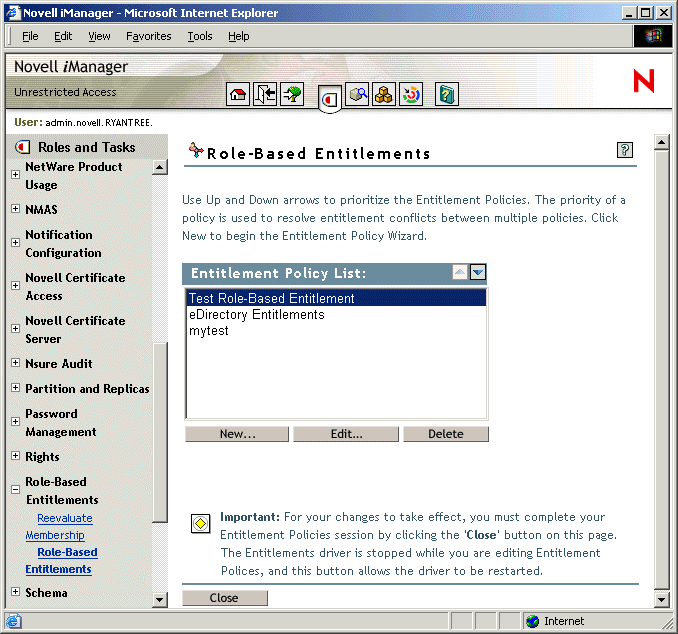Screen dimensions: 678x634
Task: Click main pane scrollbar up arrow
Action: click(x=662, y=142)
